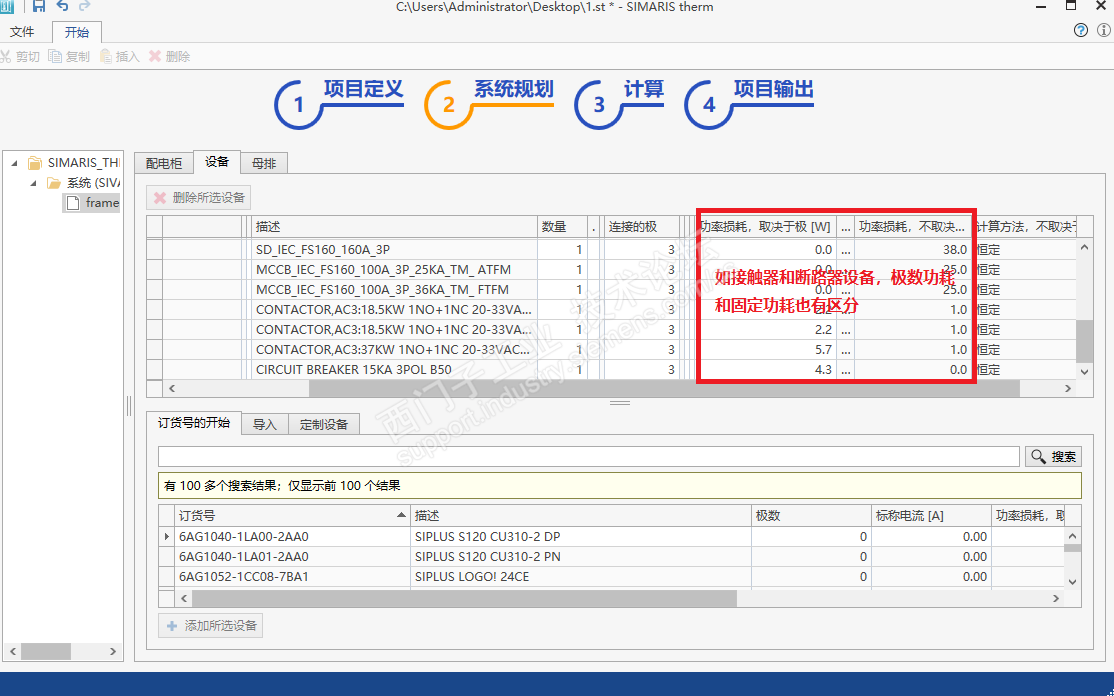Viewport: 1114px width, 696px height.
Task: Click the Copy (复制) toolbar item
Action: pyautogui.click(x=69, y=57)
